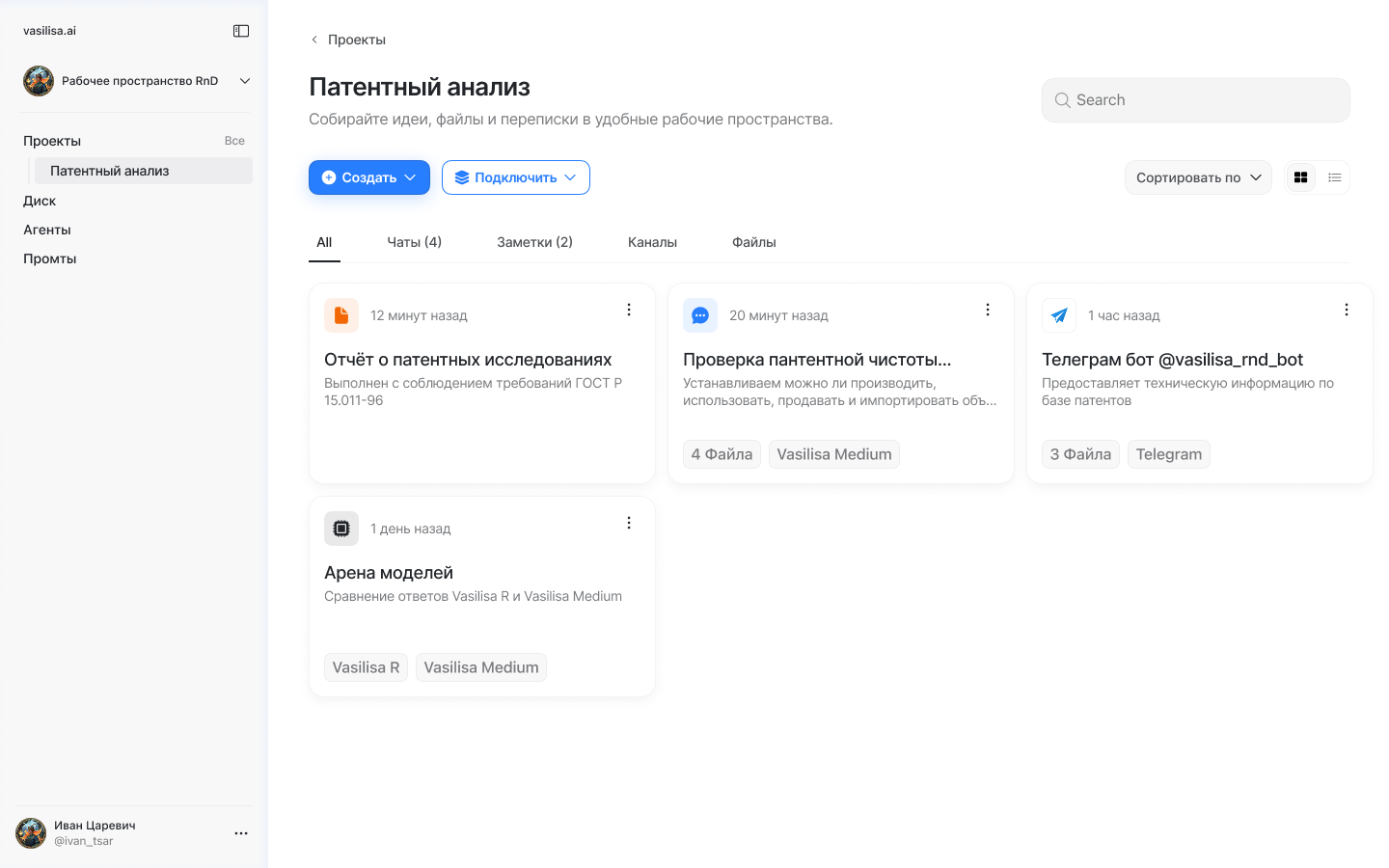Open the Заметки (2) tab
The height and width of the screenshot is (868, 1389).
tap(534, 242)
